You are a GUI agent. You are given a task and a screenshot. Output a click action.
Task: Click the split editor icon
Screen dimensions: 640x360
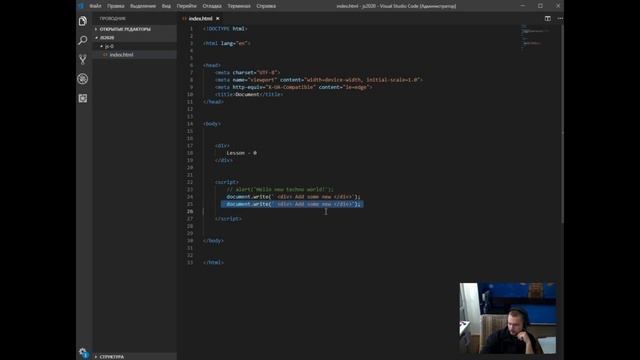tap(548, 18)
